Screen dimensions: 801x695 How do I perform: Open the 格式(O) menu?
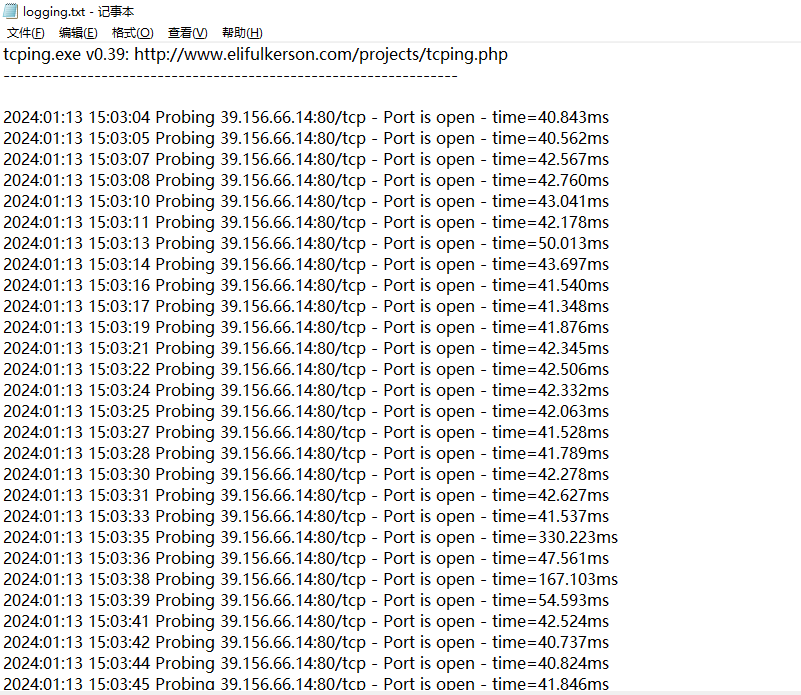click(x=132, y=33)
